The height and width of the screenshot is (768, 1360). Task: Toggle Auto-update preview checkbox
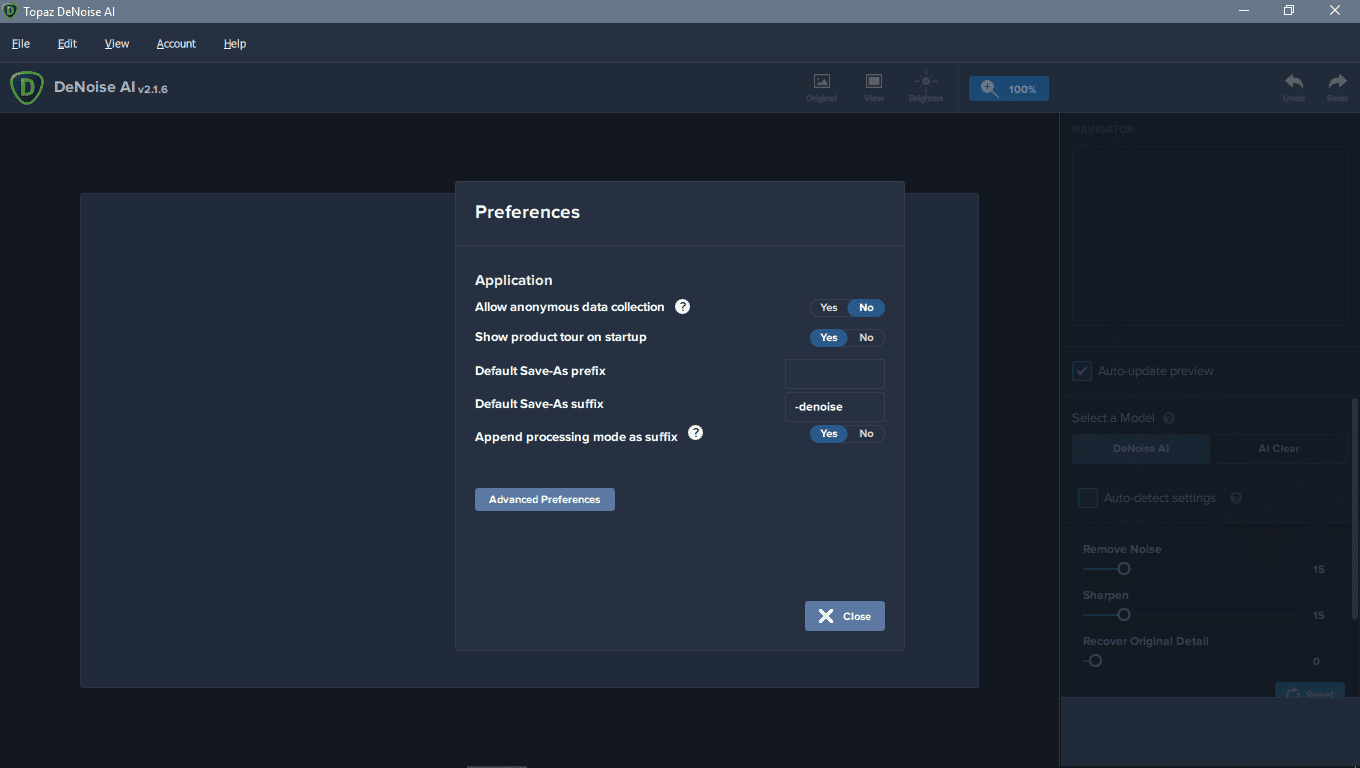(x=1082, y=371)
